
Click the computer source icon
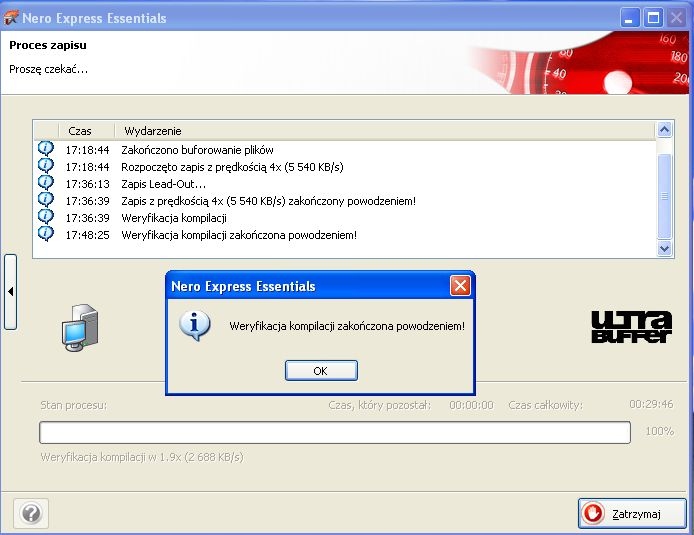pyautogui.click(x=80, y=328)
